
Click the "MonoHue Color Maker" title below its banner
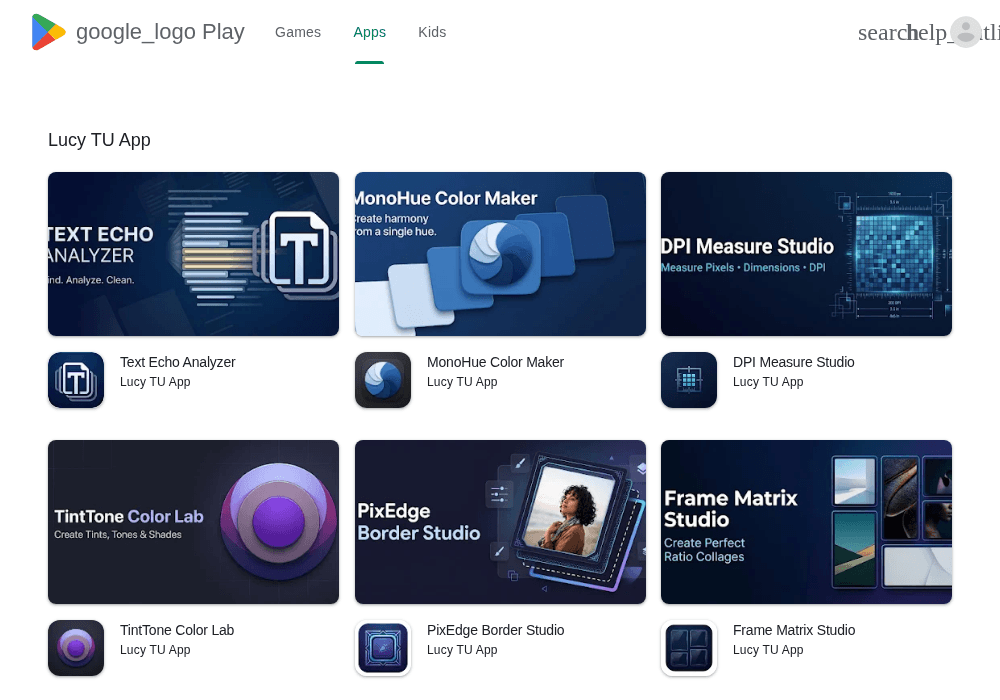click(x=495, y=362)
